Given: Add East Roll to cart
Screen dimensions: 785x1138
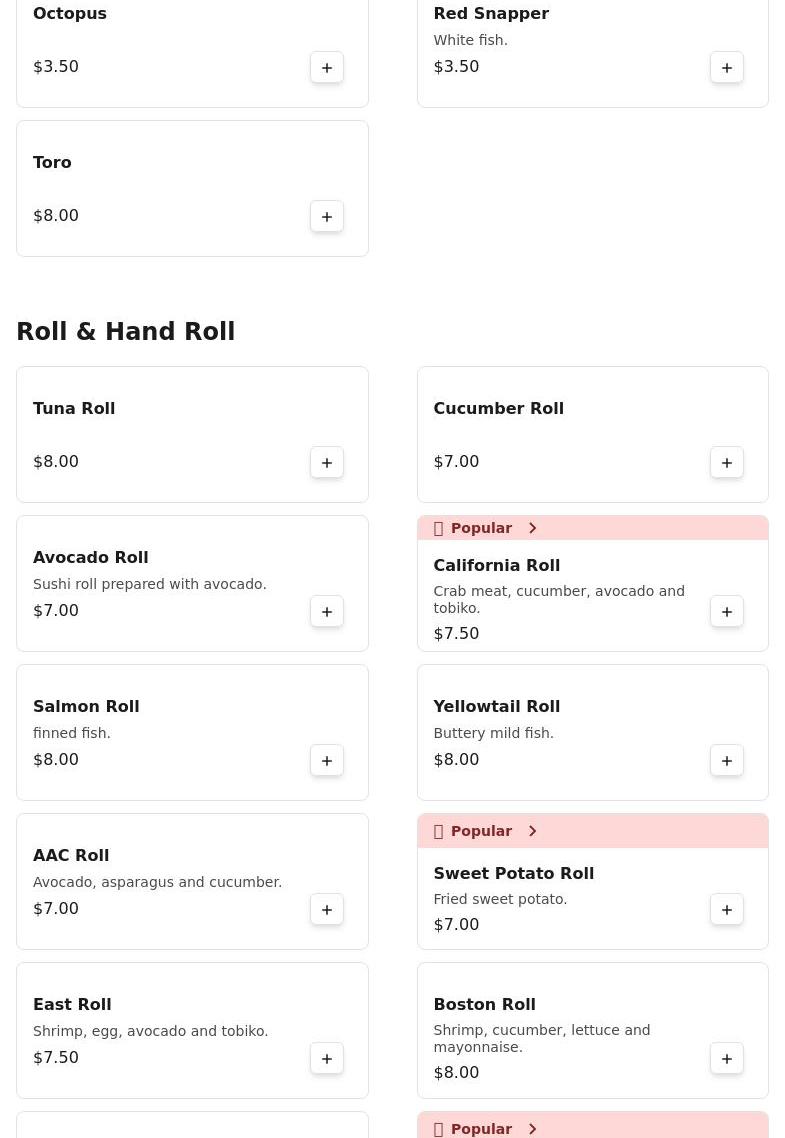Looking at the screenshot, I should [327, 1058].
